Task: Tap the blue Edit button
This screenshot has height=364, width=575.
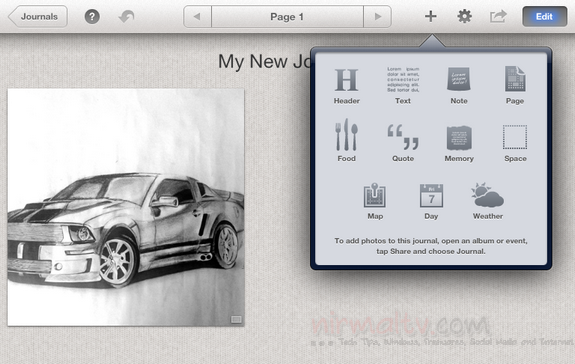Action: tap(545, 16)
